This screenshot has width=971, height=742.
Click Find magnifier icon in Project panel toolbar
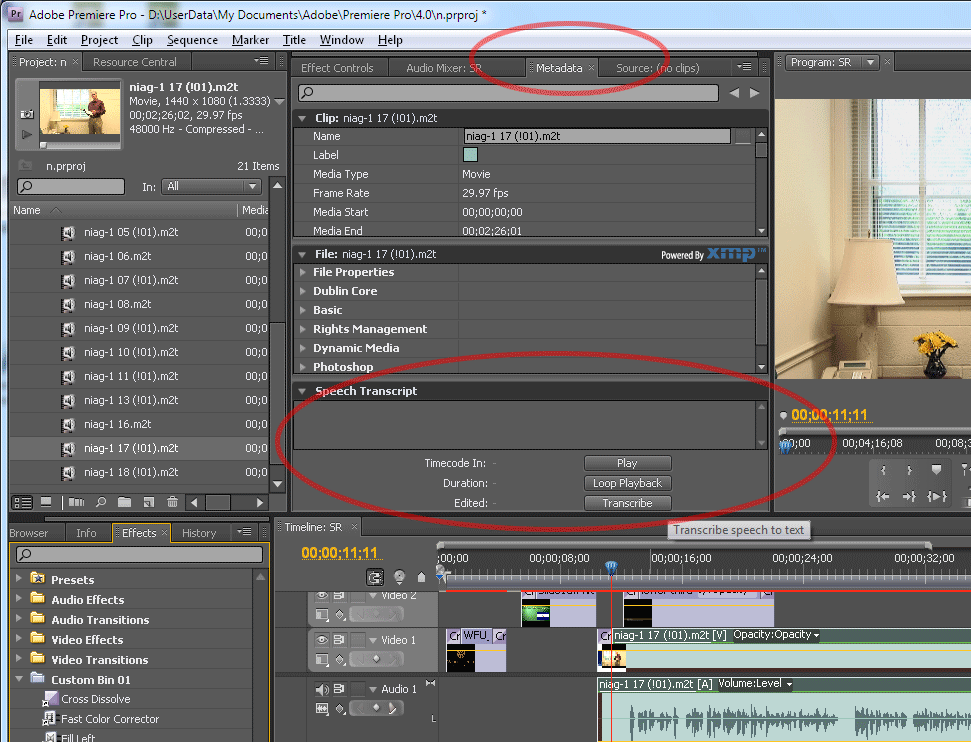(x=101, y=502)
